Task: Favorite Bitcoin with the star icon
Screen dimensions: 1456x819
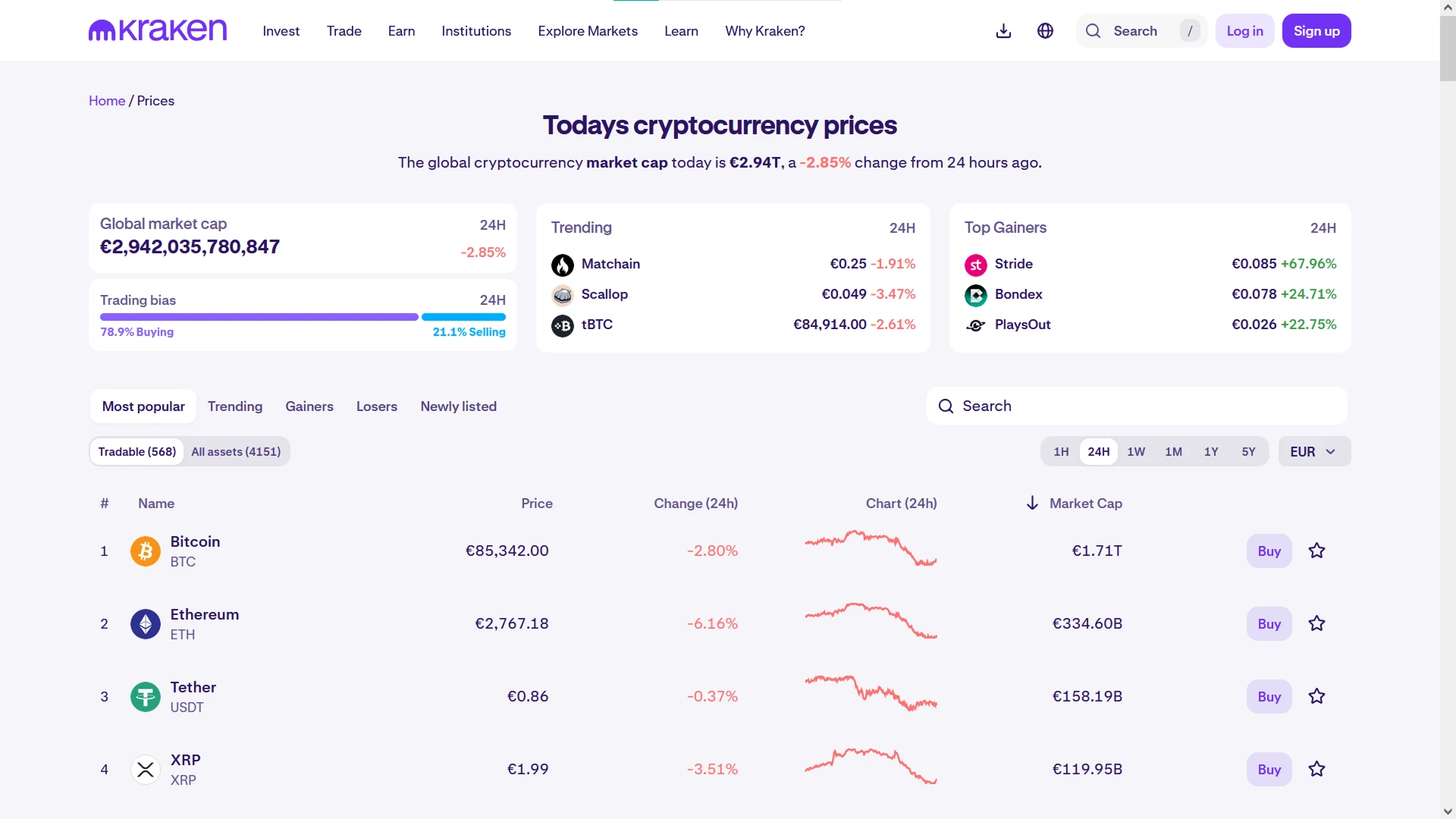Action: click(x=1316, y=551)
